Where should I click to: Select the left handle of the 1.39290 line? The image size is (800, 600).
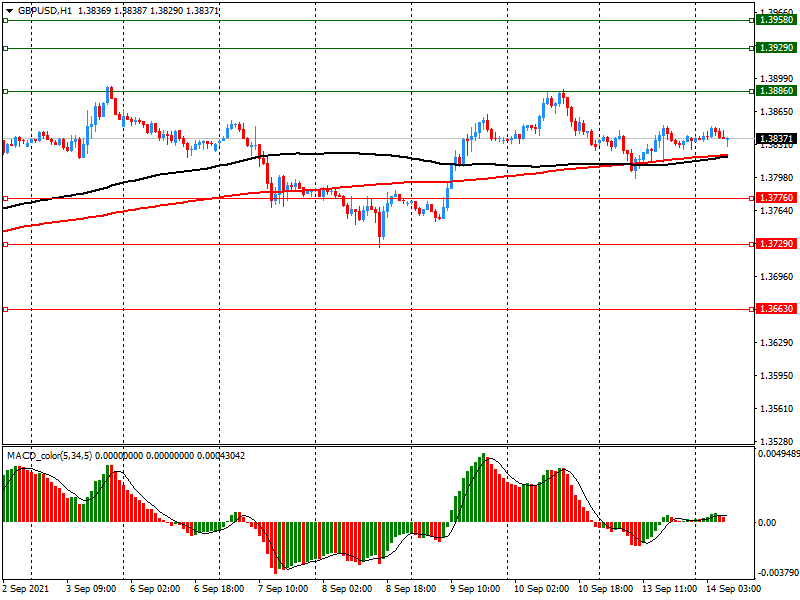coord(6,48)
